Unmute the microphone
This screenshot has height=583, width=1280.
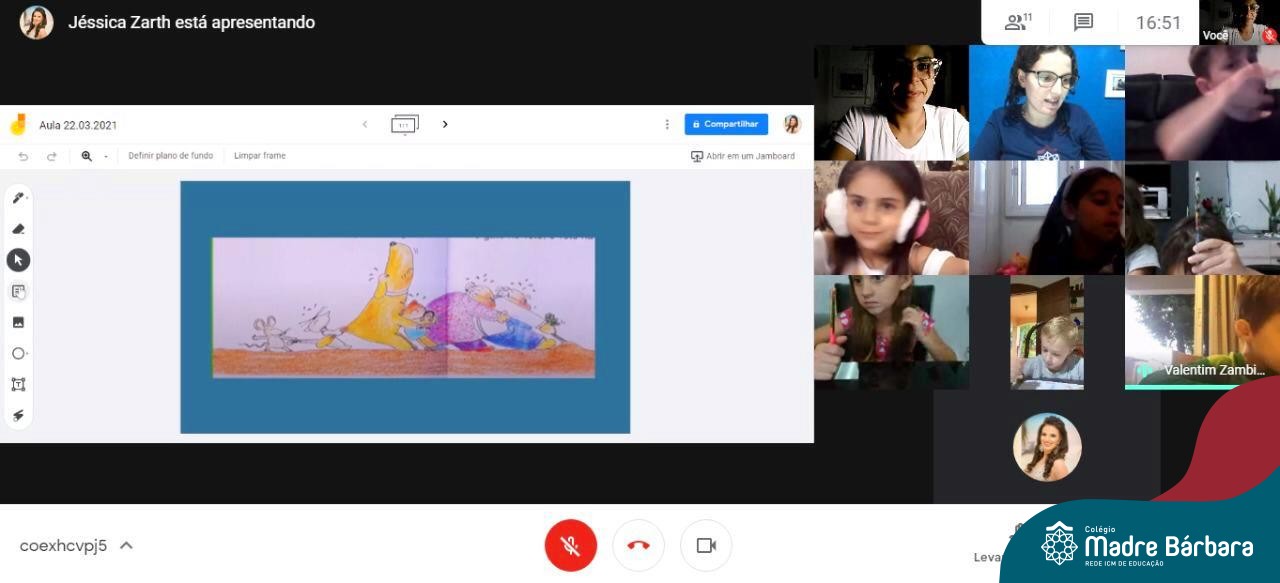click(570, 545)
